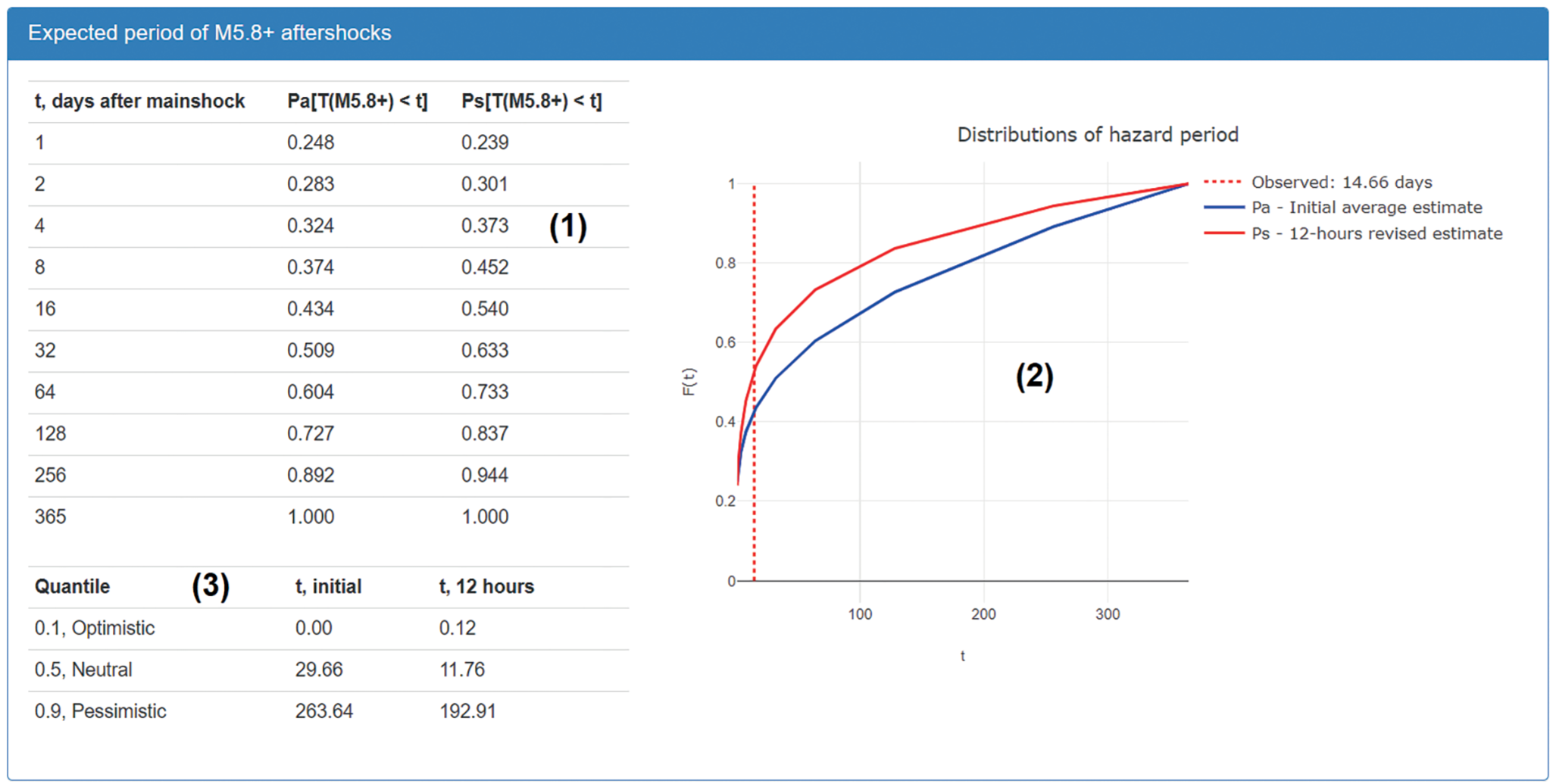Select the 'Pa[T(M5.8+) < t]' column header
The image size is (1553, 784).
click(x=357, y=102)
